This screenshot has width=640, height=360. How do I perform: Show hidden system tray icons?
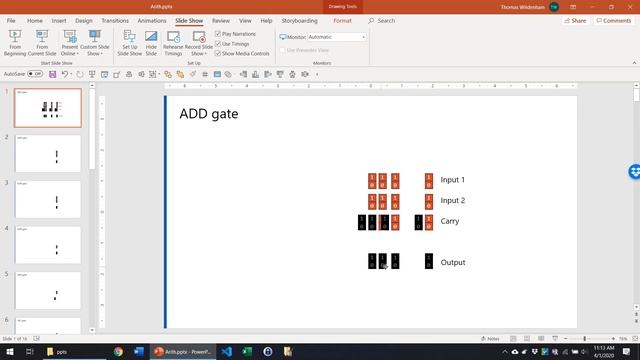tap(504, 351)
